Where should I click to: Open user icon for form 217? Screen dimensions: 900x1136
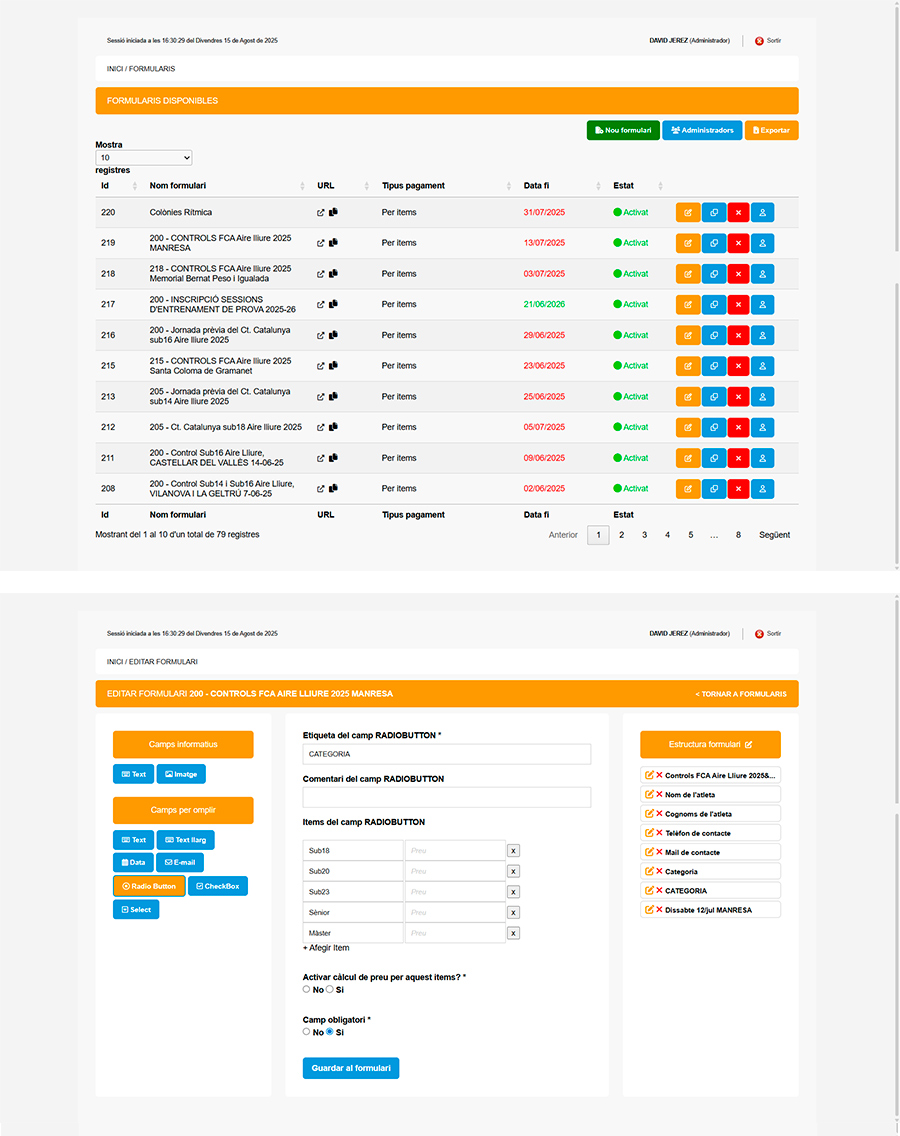coord(762,305)
